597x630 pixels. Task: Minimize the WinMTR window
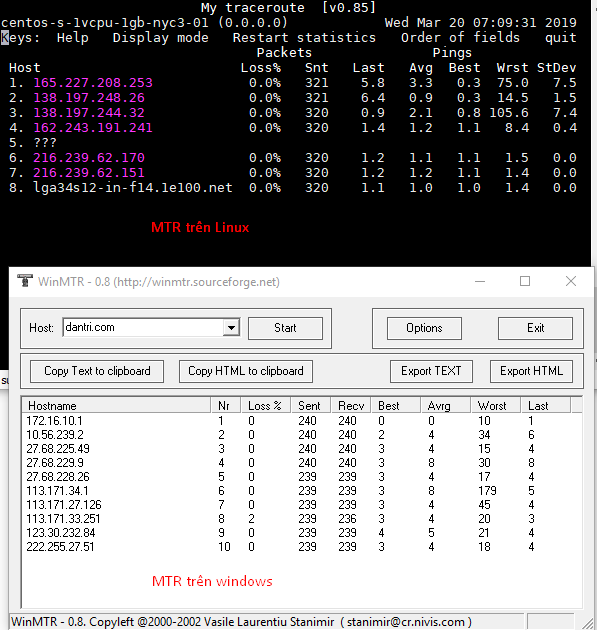(480, 281)
